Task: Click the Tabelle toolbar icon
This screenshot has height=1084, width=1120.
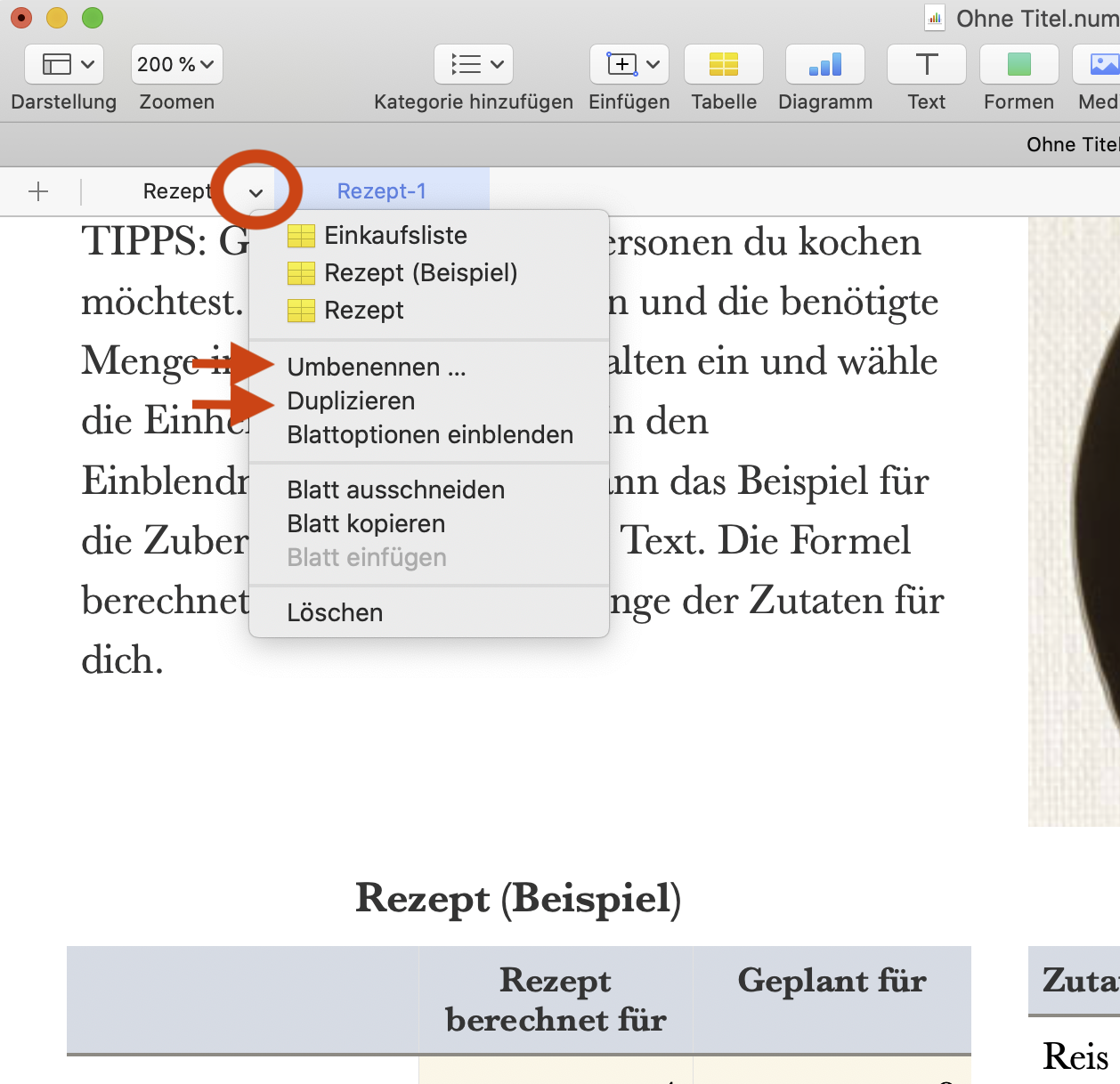Action: click(x=723, y=64)
